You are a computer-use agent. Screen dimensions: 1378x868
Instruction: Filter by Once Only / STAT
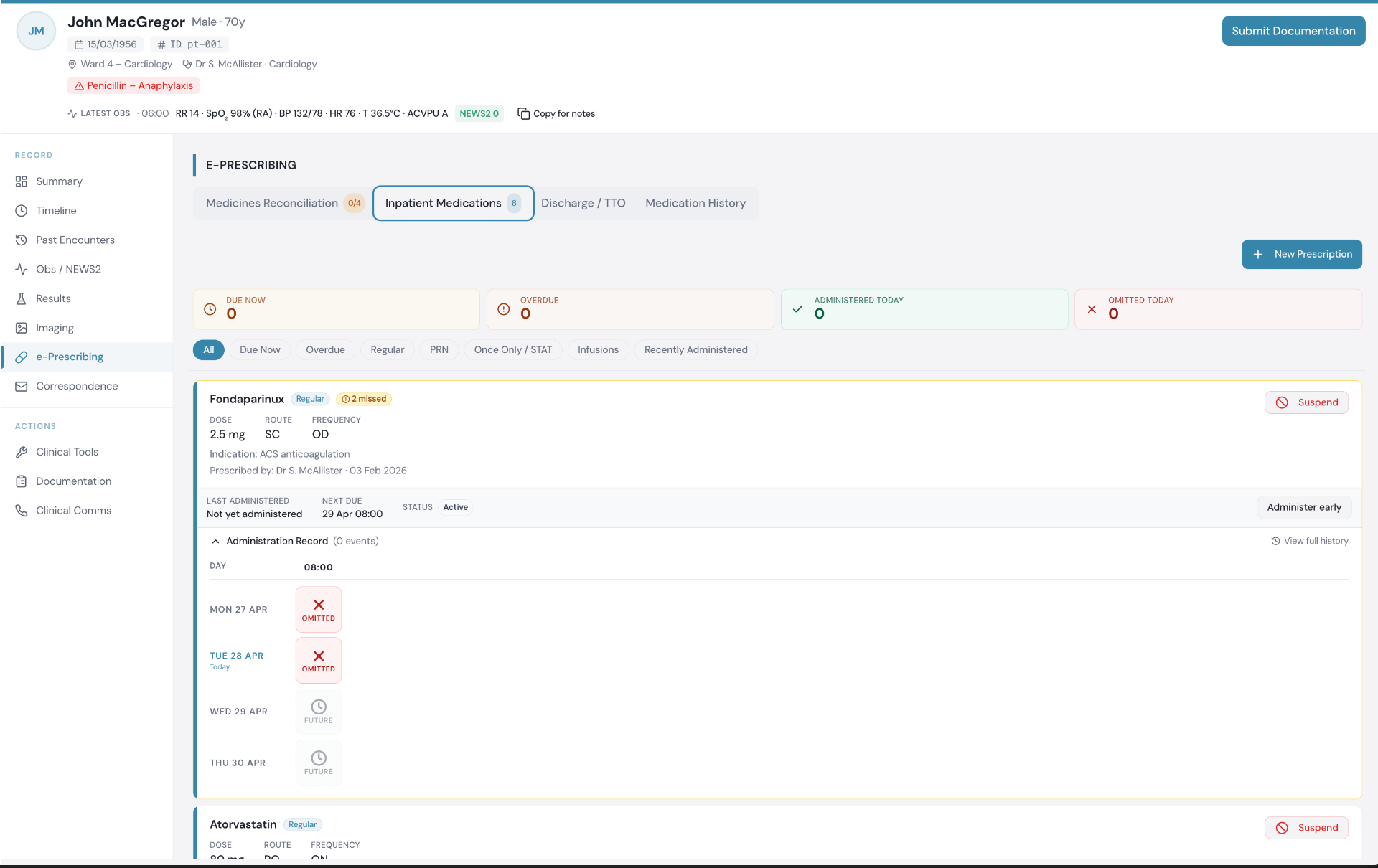[x=513, y=349]
